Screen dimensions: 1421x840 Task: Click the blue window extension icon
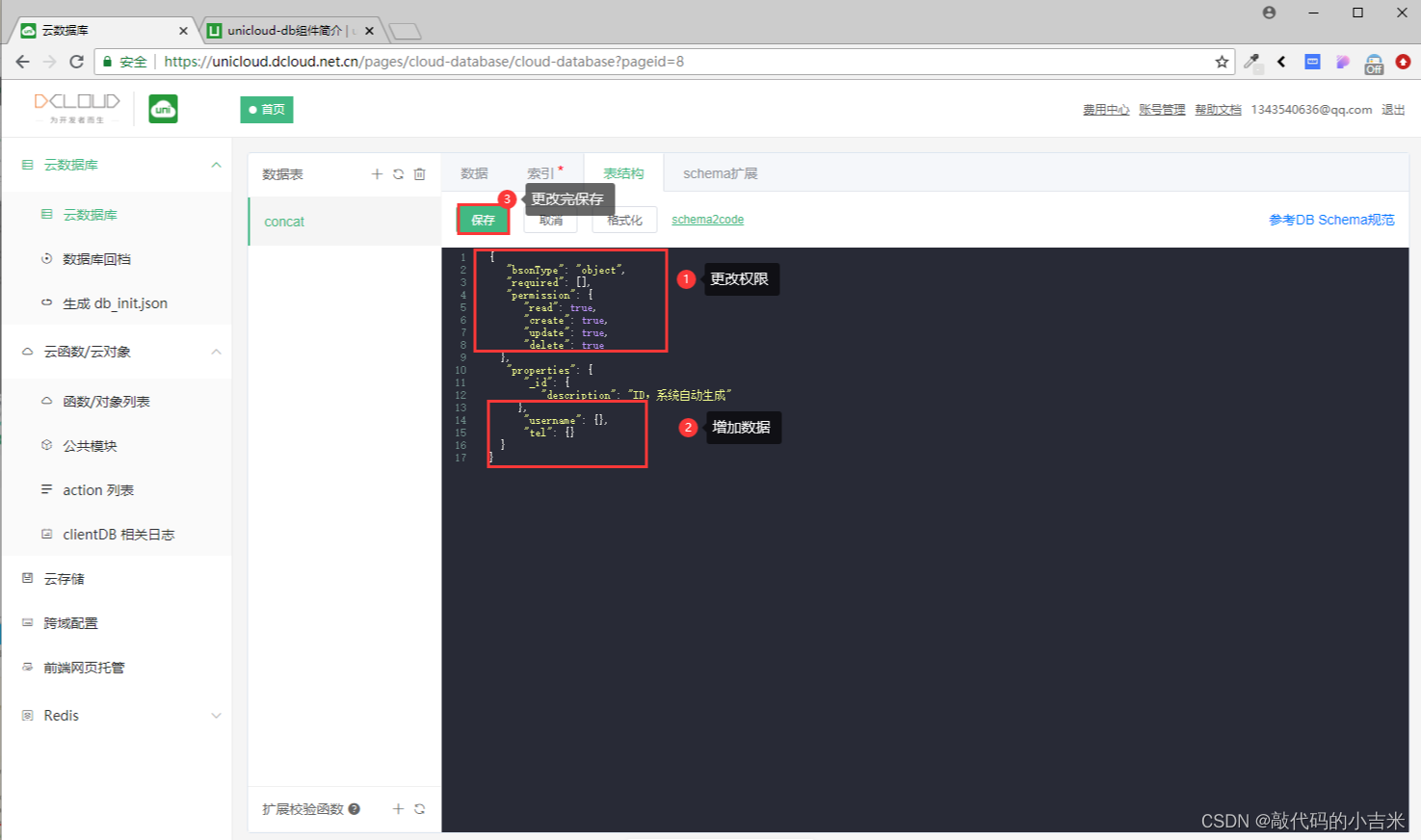[x=1312, y=62]
